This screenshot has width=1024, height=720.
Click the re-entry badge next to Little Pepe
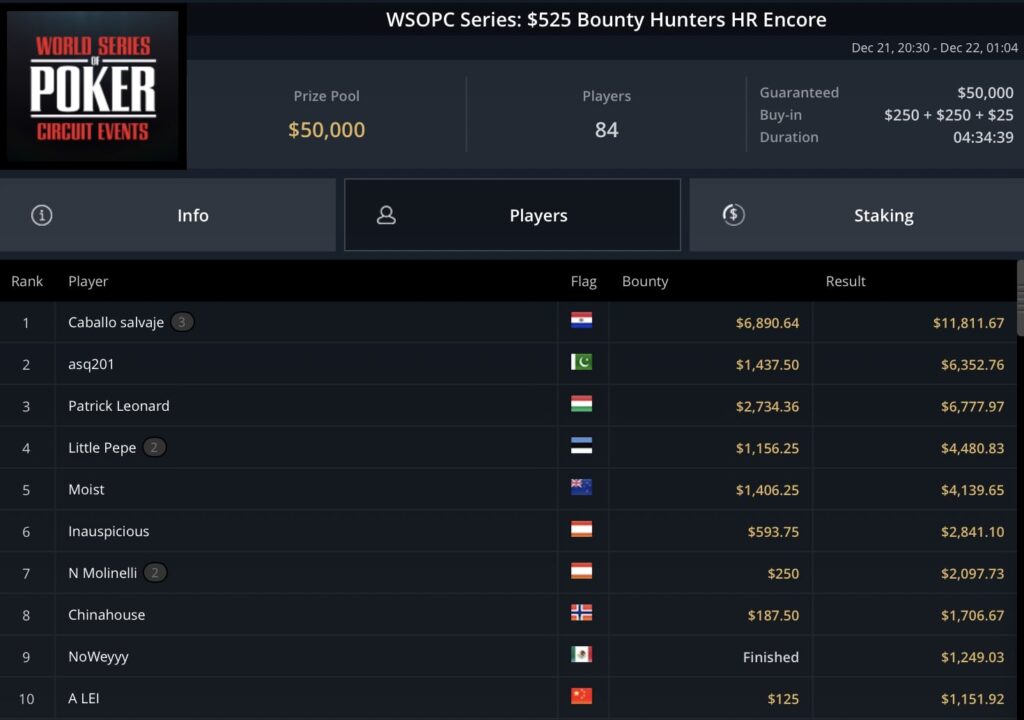point(154,448)
